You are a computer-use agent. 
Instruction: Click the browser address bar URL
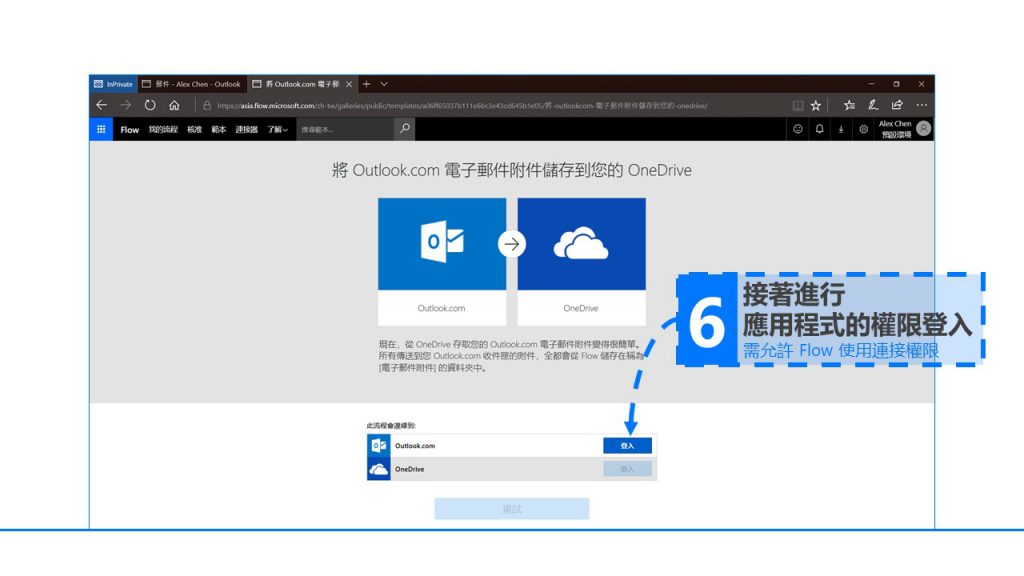click(x=462, y=105)
